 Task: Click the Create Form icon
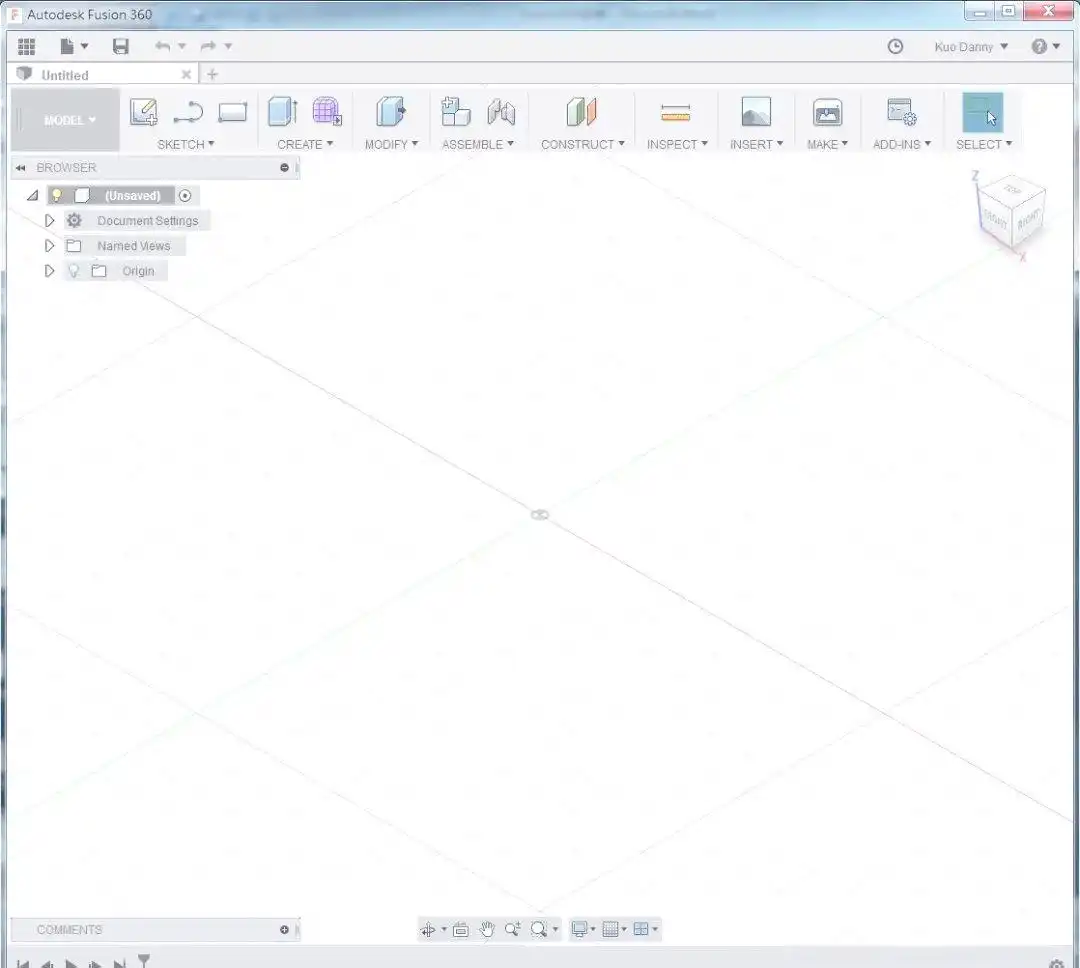[x=327, y=112]
